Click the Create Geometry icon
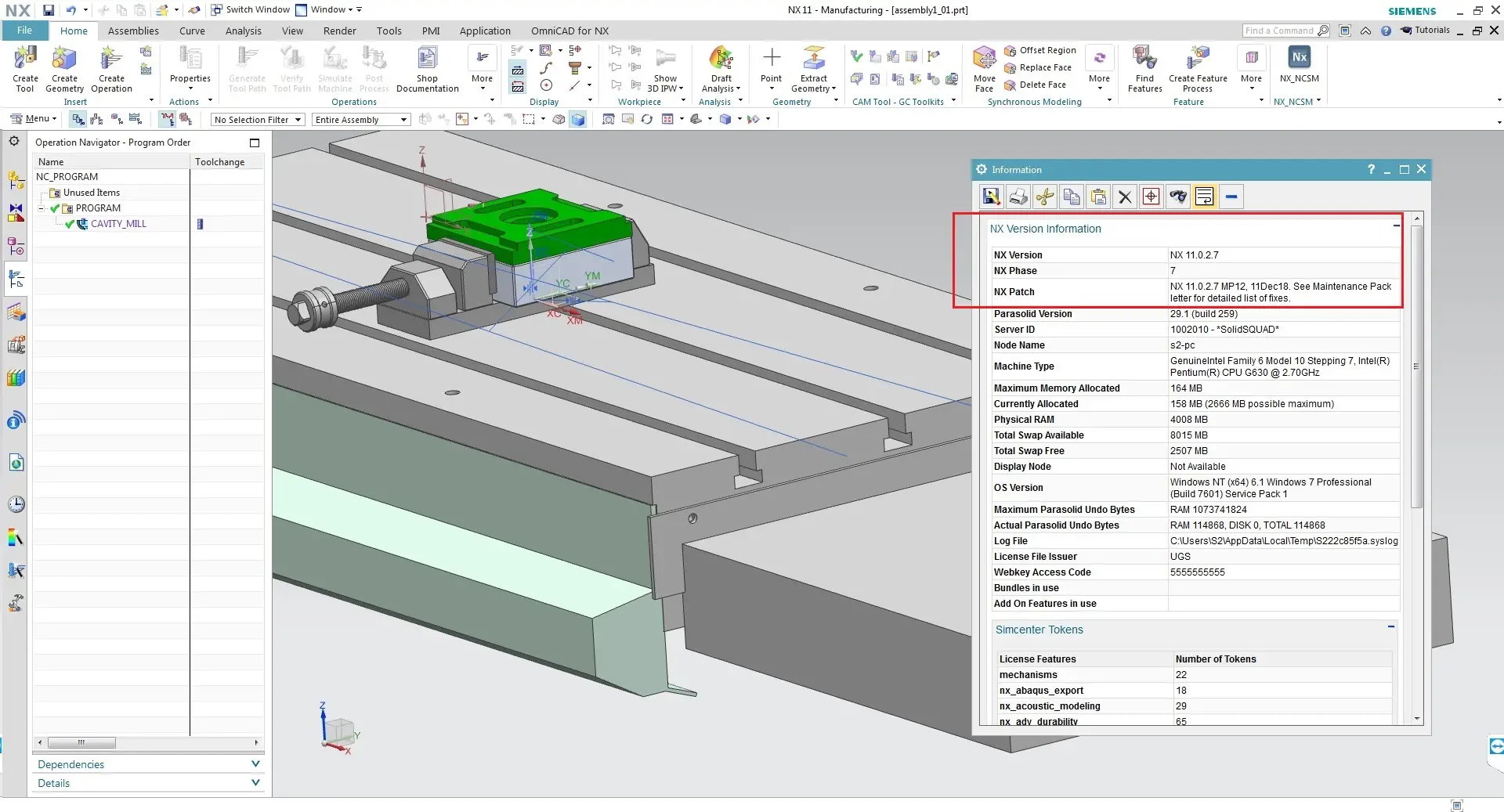 [x=64, y=69]
